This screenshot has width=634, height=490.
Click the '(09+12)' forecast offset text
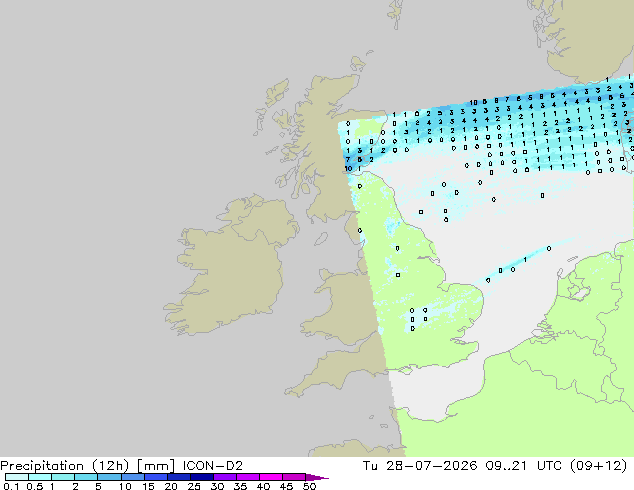[598, 466]
